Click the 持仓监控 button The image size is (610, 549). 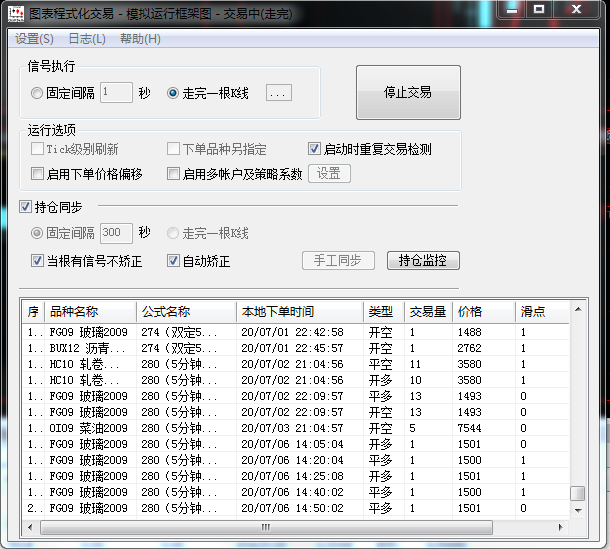click(x=423, y=261)
